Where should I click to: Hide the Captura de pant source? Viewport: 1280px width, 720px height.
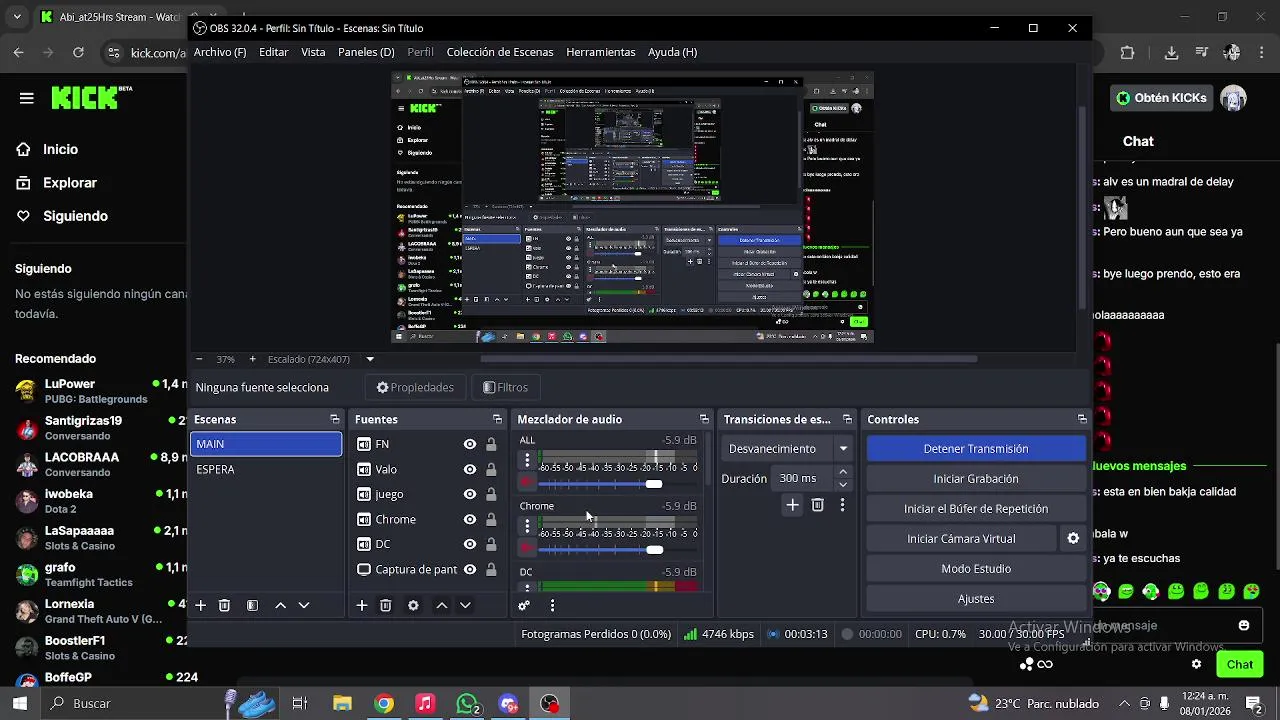pyautogui.click(x=470, y=569)
